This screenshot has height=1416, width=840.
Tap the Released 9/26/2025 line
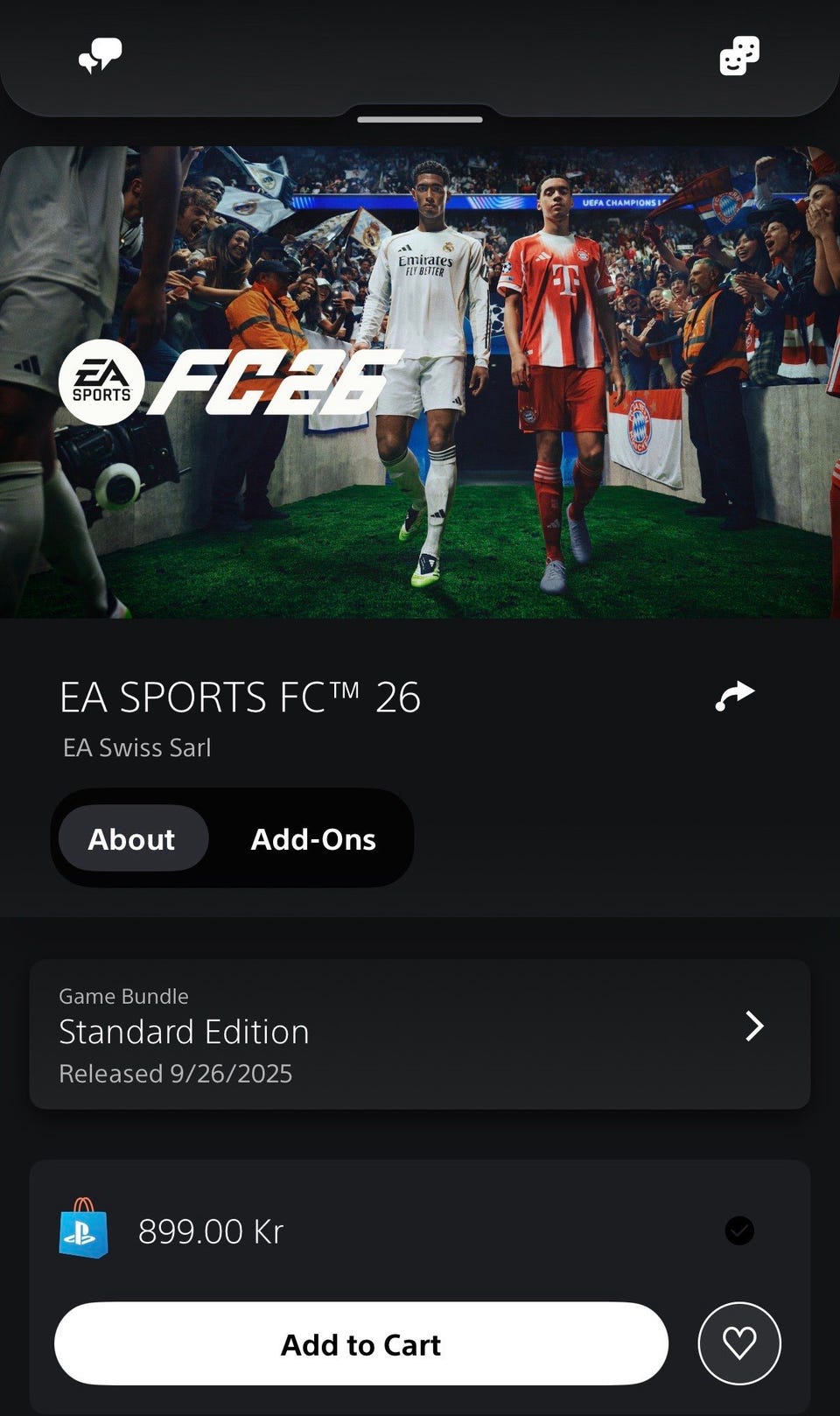pyautogui.click(x=176, y=1074)
